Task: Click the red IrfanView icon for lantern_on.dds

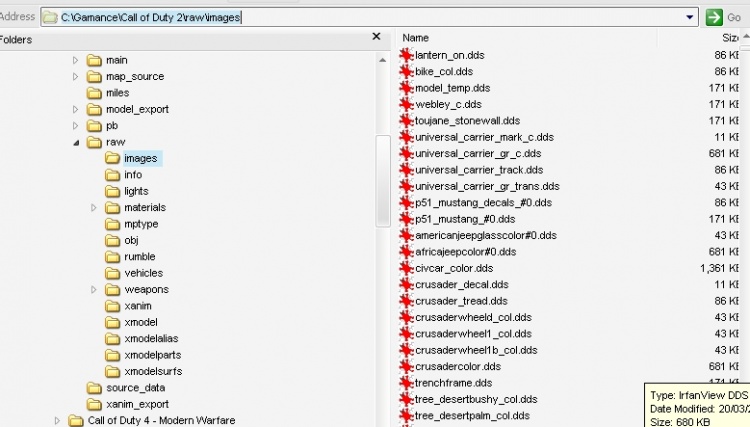Action: (406, 55)
